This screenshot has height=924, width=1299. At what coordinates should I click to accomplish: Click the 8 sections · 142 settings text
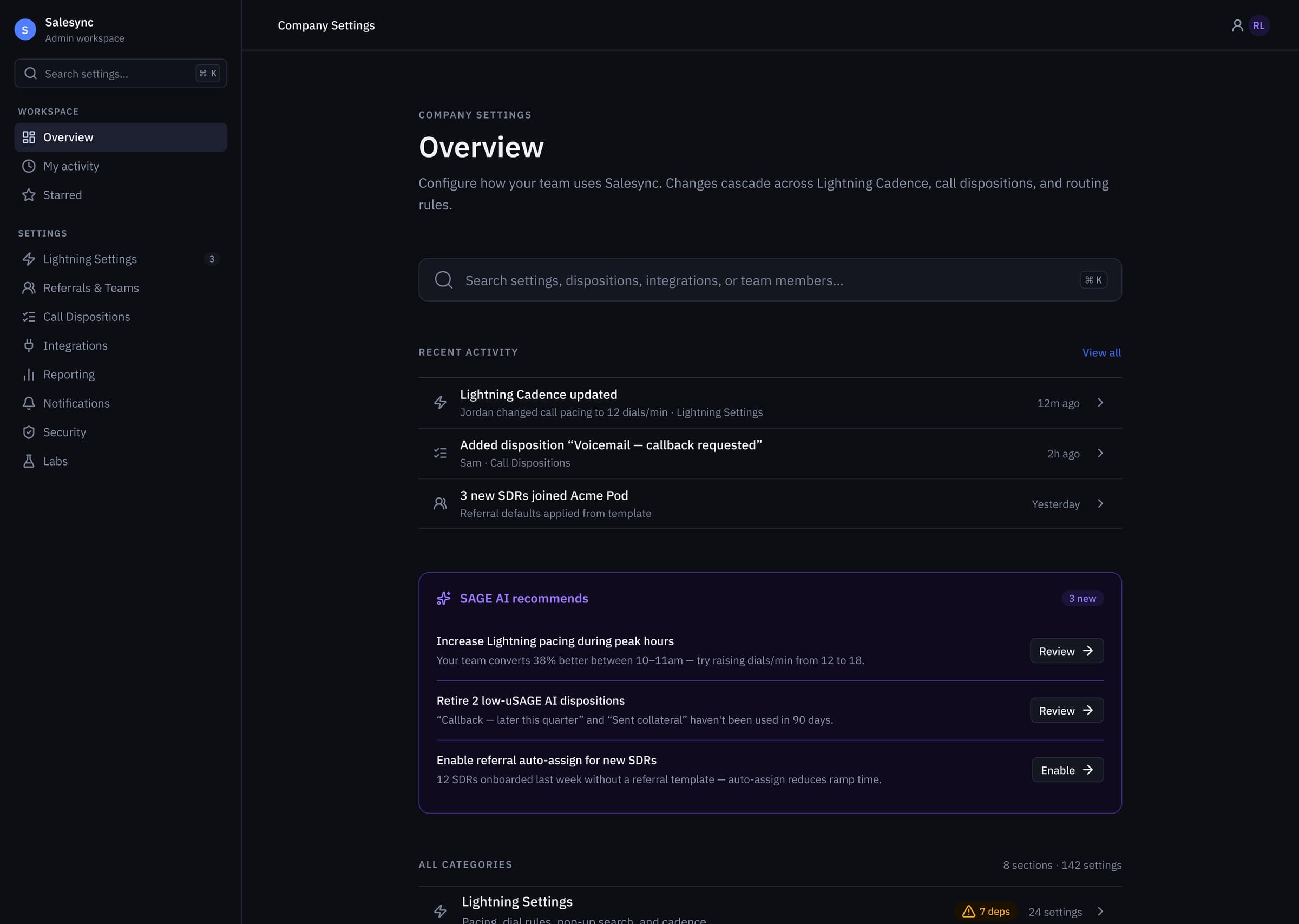coord(1062,866)
